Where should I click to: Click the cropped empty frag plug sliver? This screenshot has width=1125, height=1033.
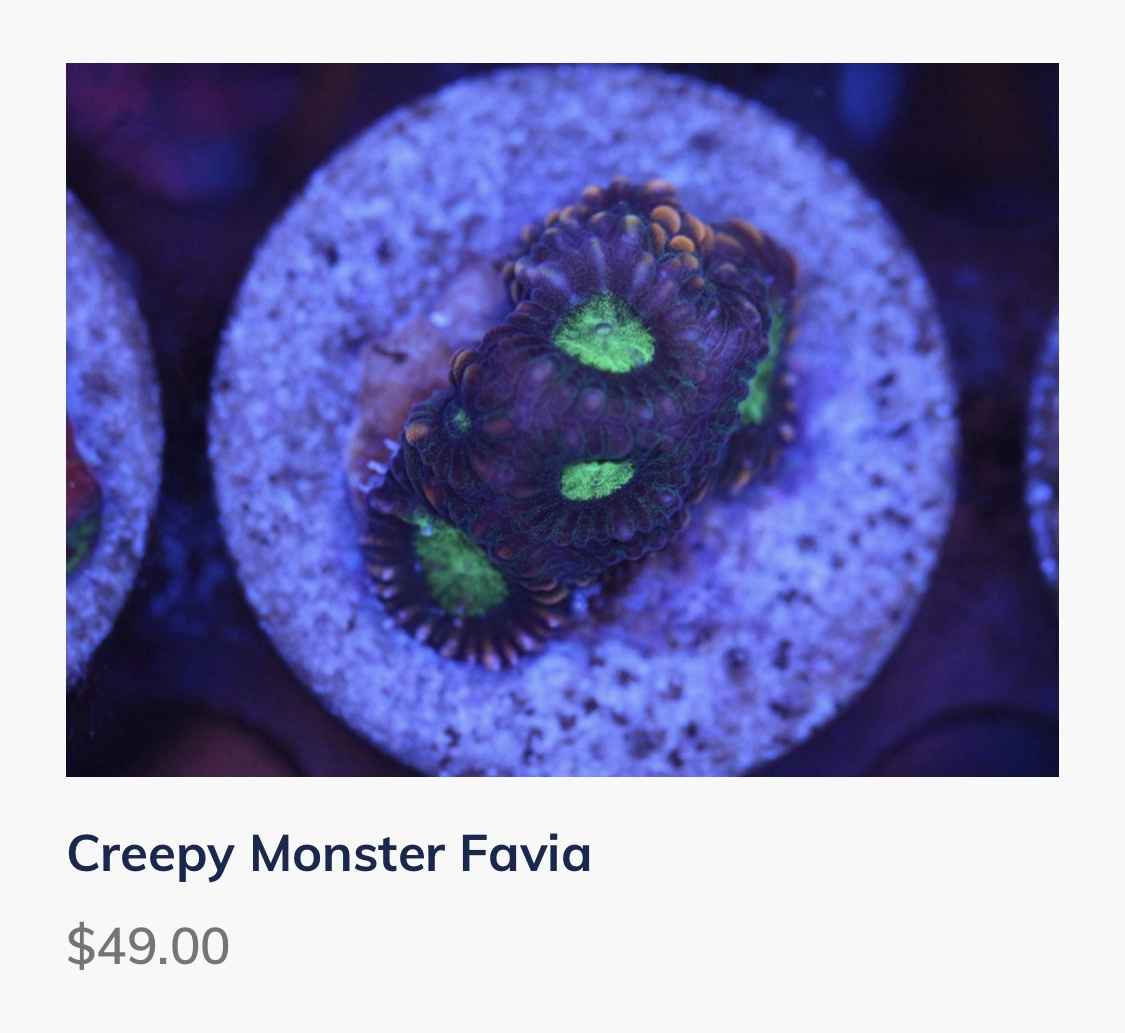click(x=1042, y=448)
